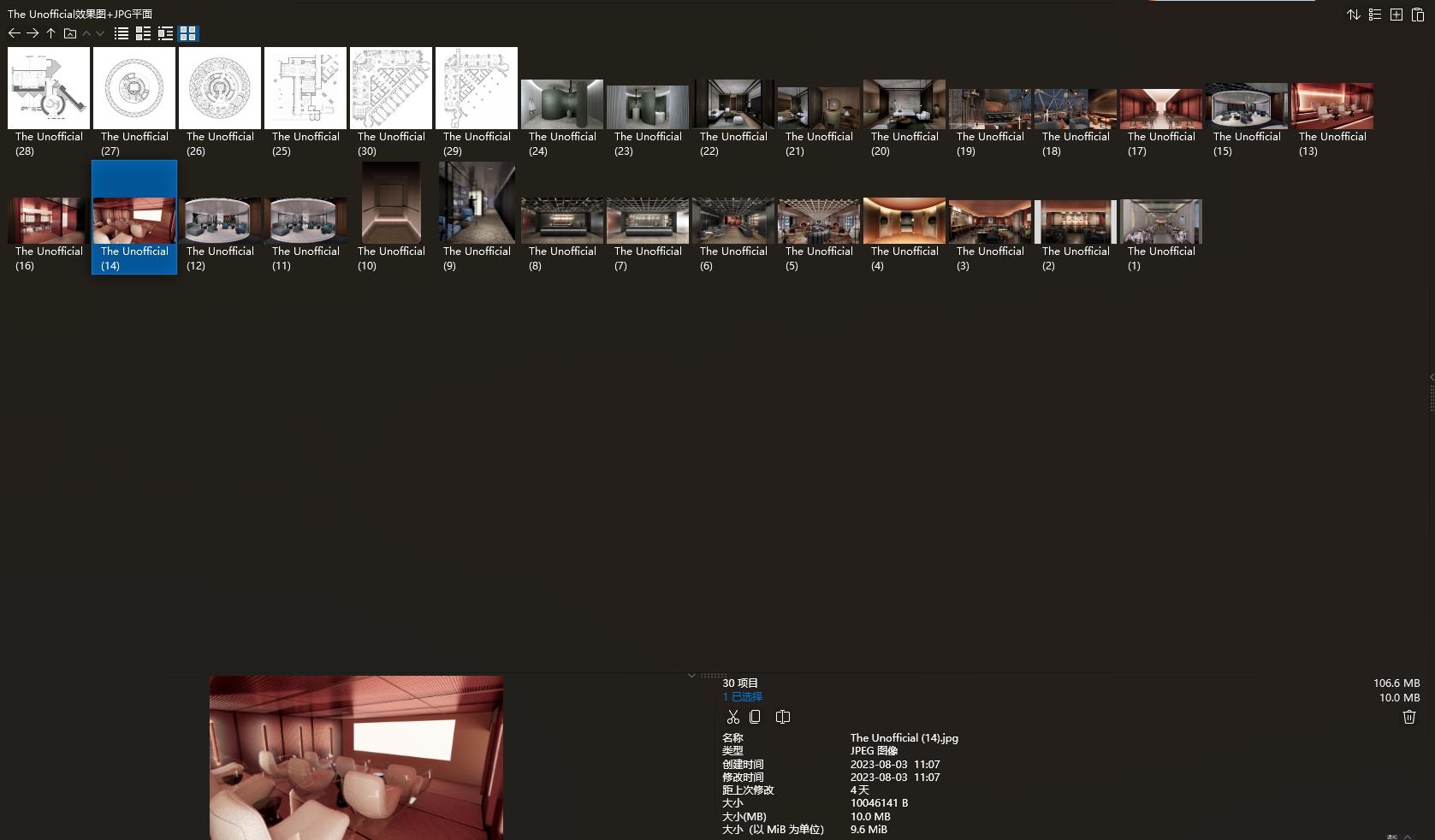
Task: Go up to the parent folder
Action: [51, 33]
